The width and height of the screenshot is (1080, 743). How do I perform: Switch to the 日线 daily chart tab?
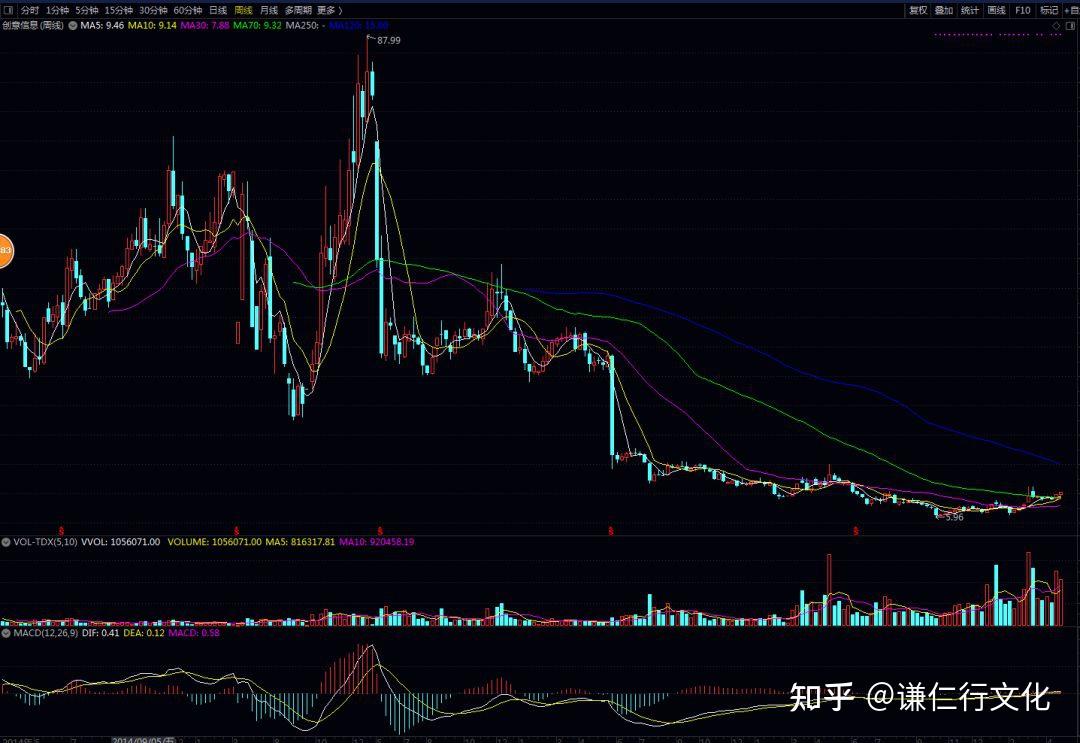point(217,10)
